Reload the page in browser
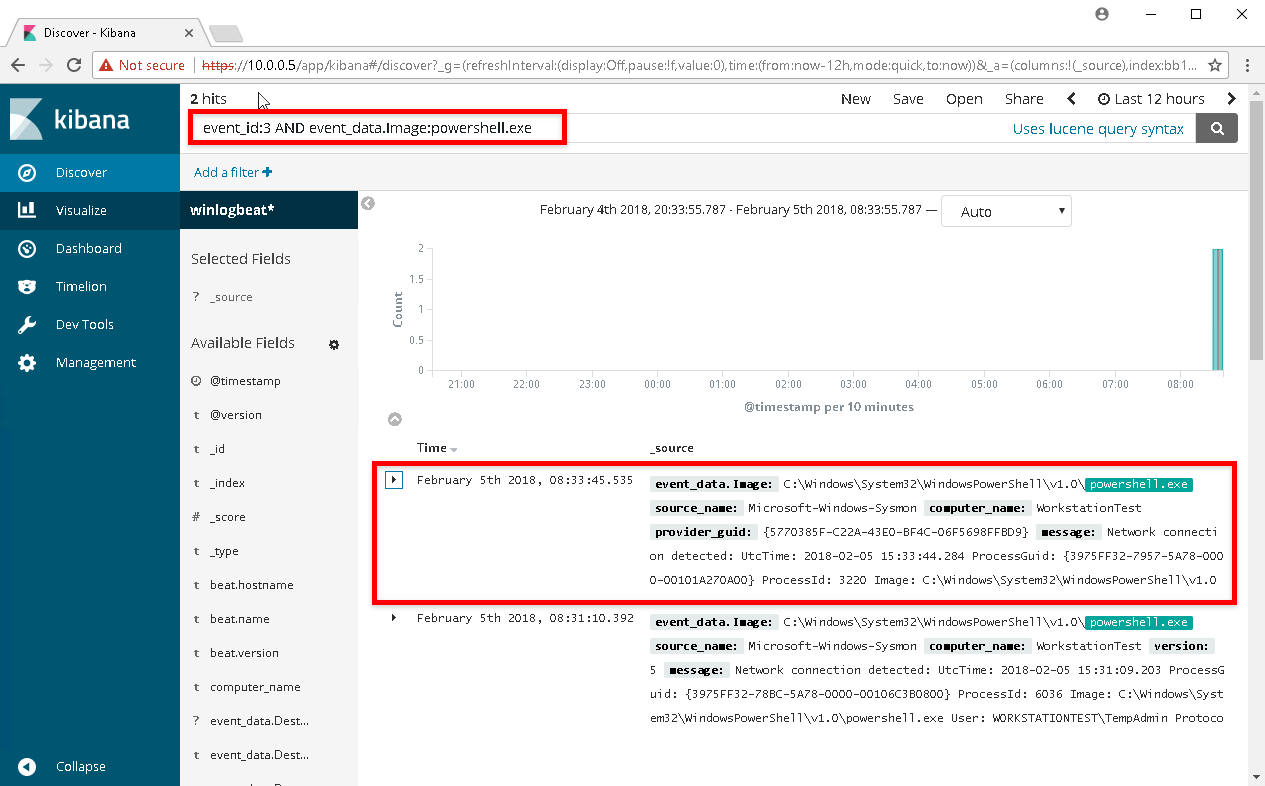The width and height of the screenshot is (1265, 786). click(x=73, y=65)
